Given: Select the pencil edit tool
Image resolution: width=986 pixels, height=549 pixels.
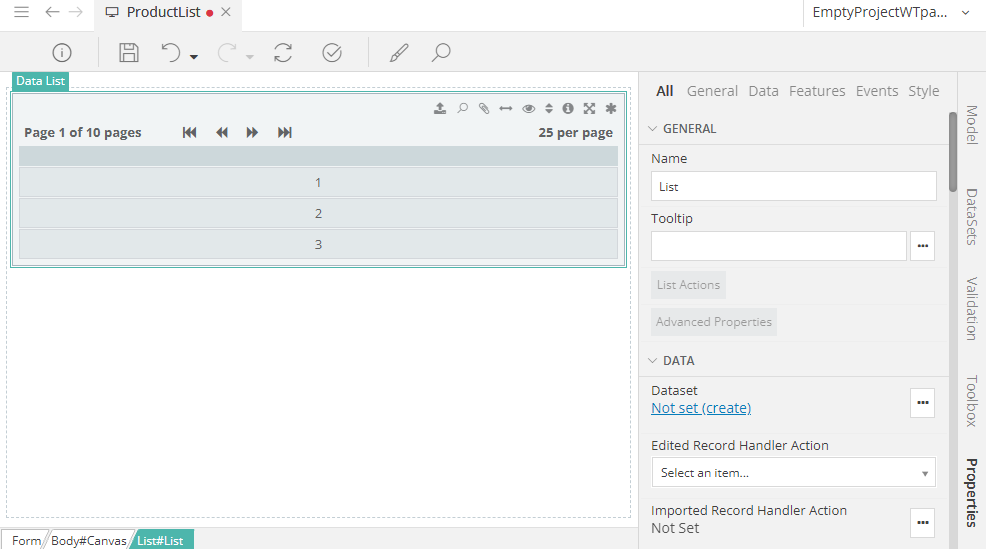Looking at the screenshot, I should click(x=398, y=53).
